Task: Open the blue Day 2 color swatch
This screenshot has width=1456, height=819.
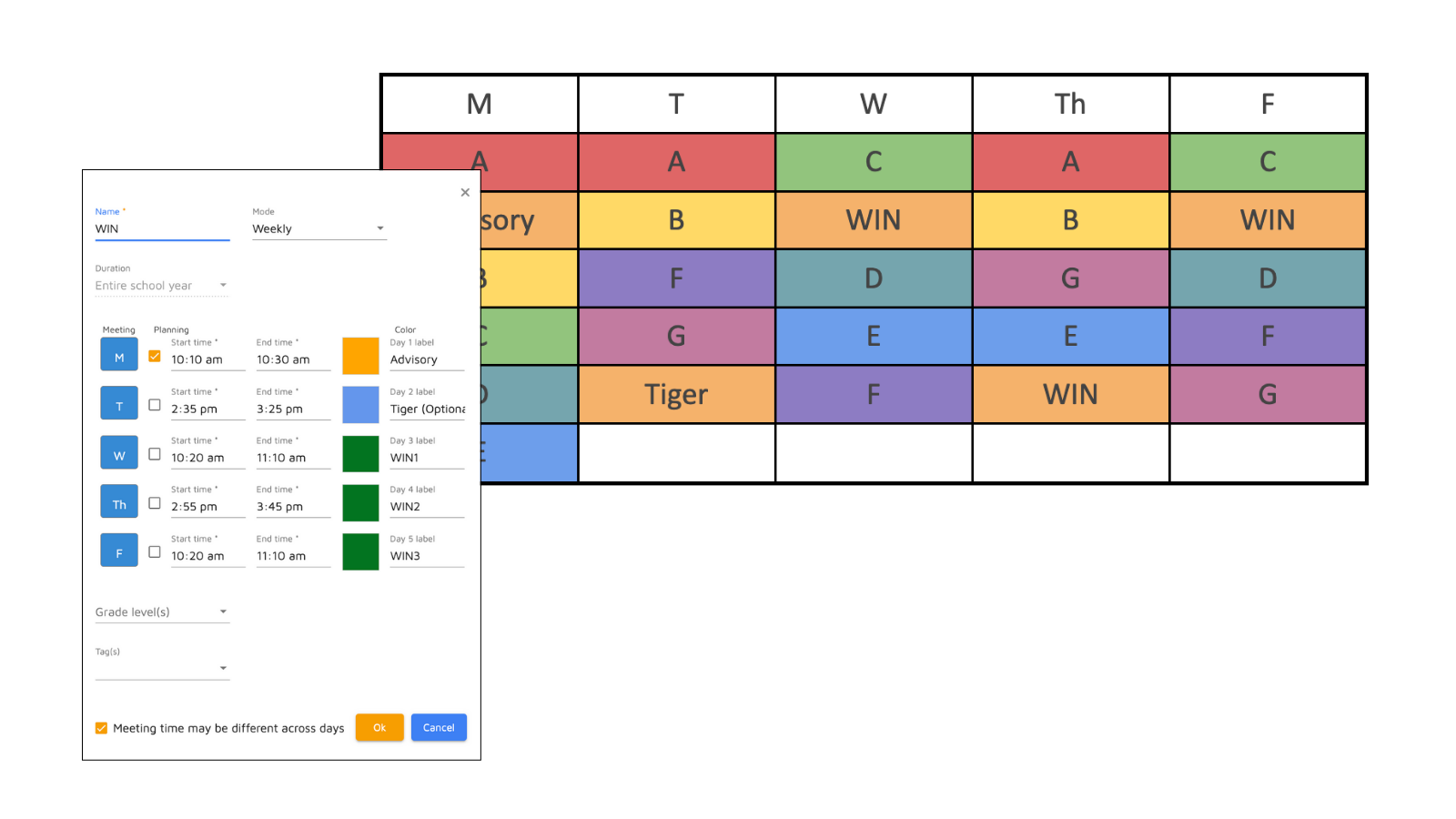Action: coord(360,405)
